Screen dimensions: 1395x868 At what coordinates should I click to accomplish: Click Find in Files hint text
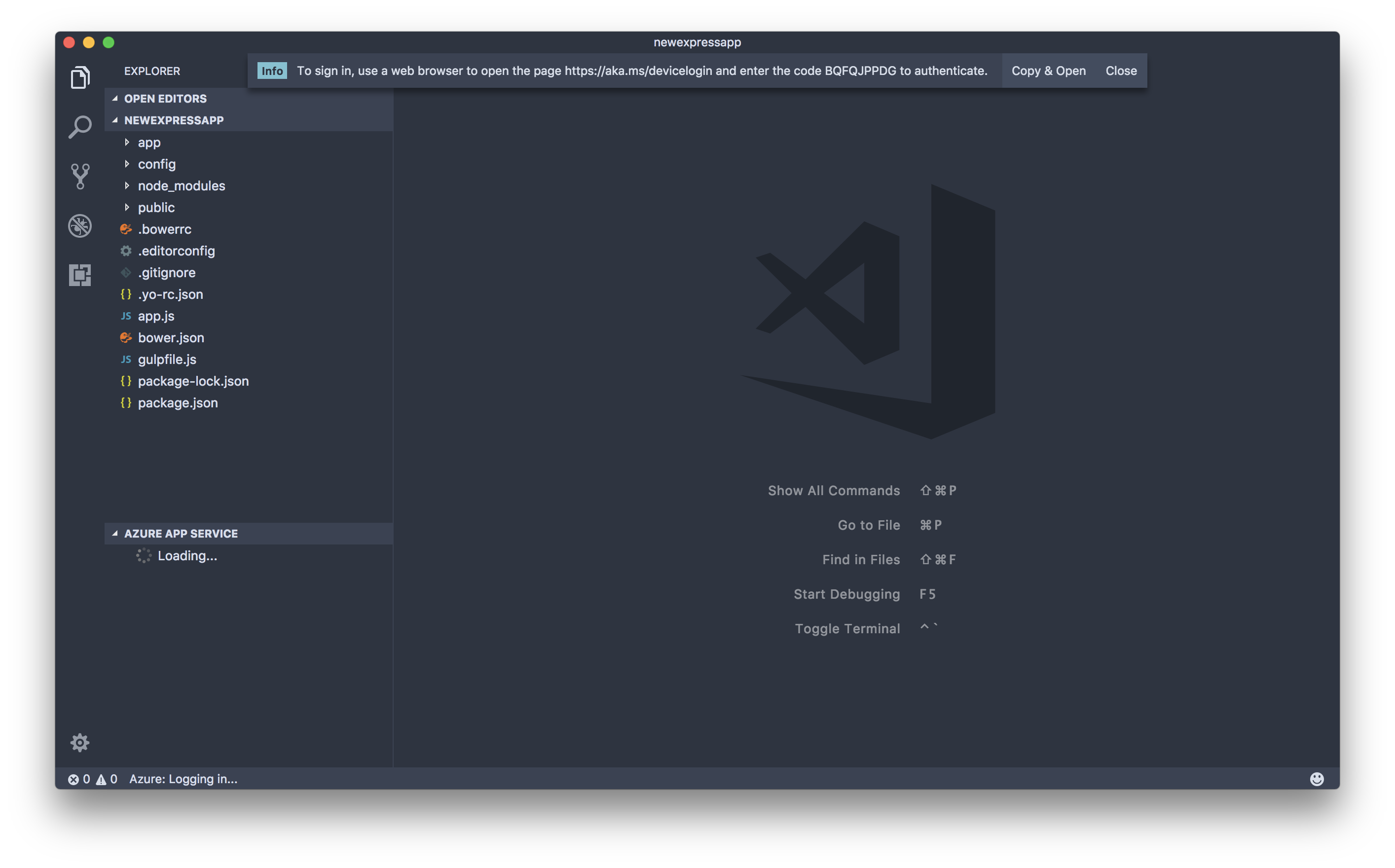[x=861, y=559]
